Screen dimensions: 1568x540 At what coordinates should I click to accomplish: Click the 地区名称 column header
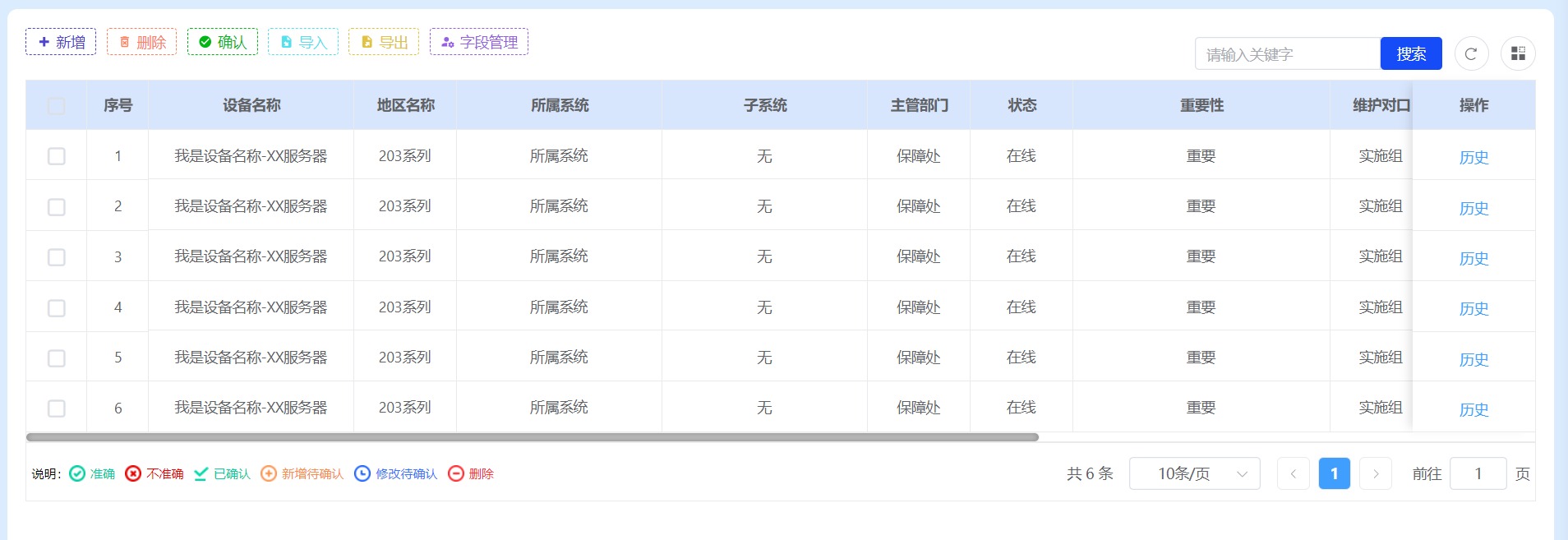click(x=405, y=105)
